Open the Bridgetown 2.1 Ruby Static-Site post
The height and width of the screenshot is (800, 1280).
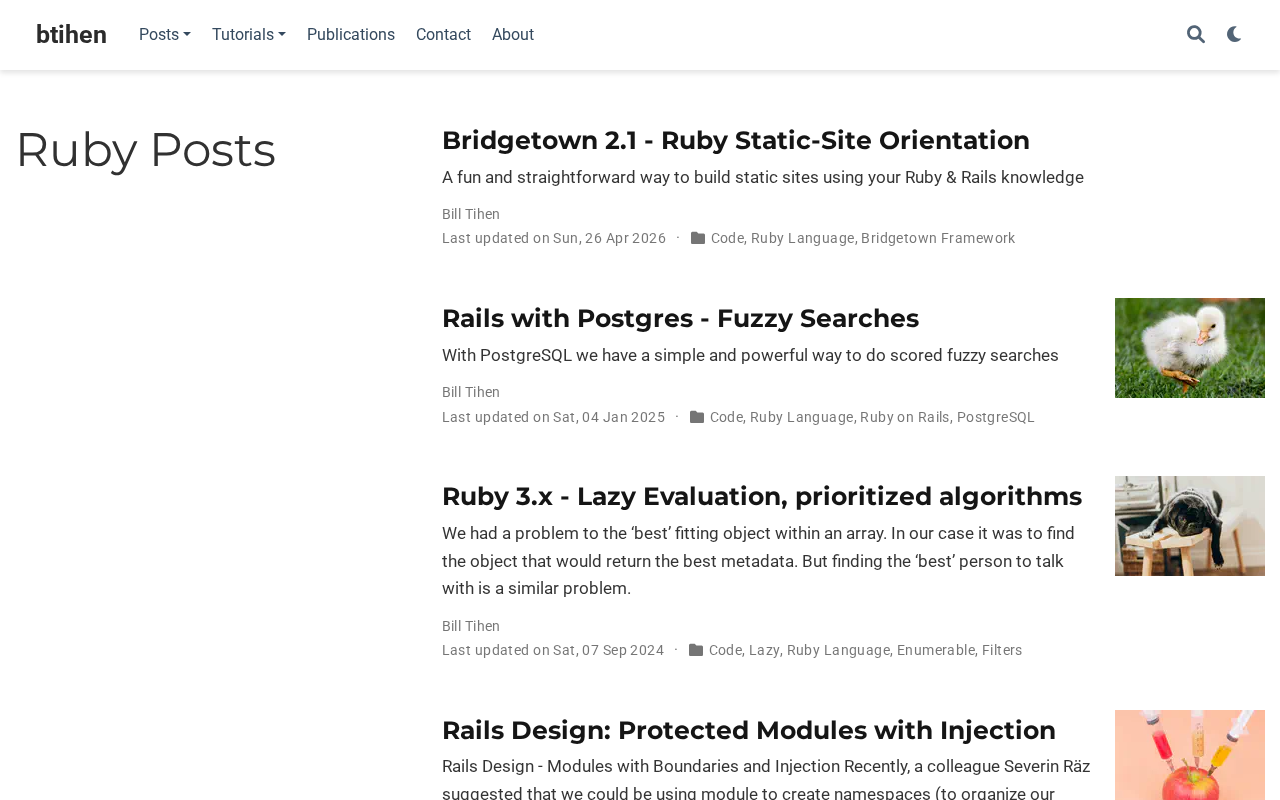coord(736,140)
